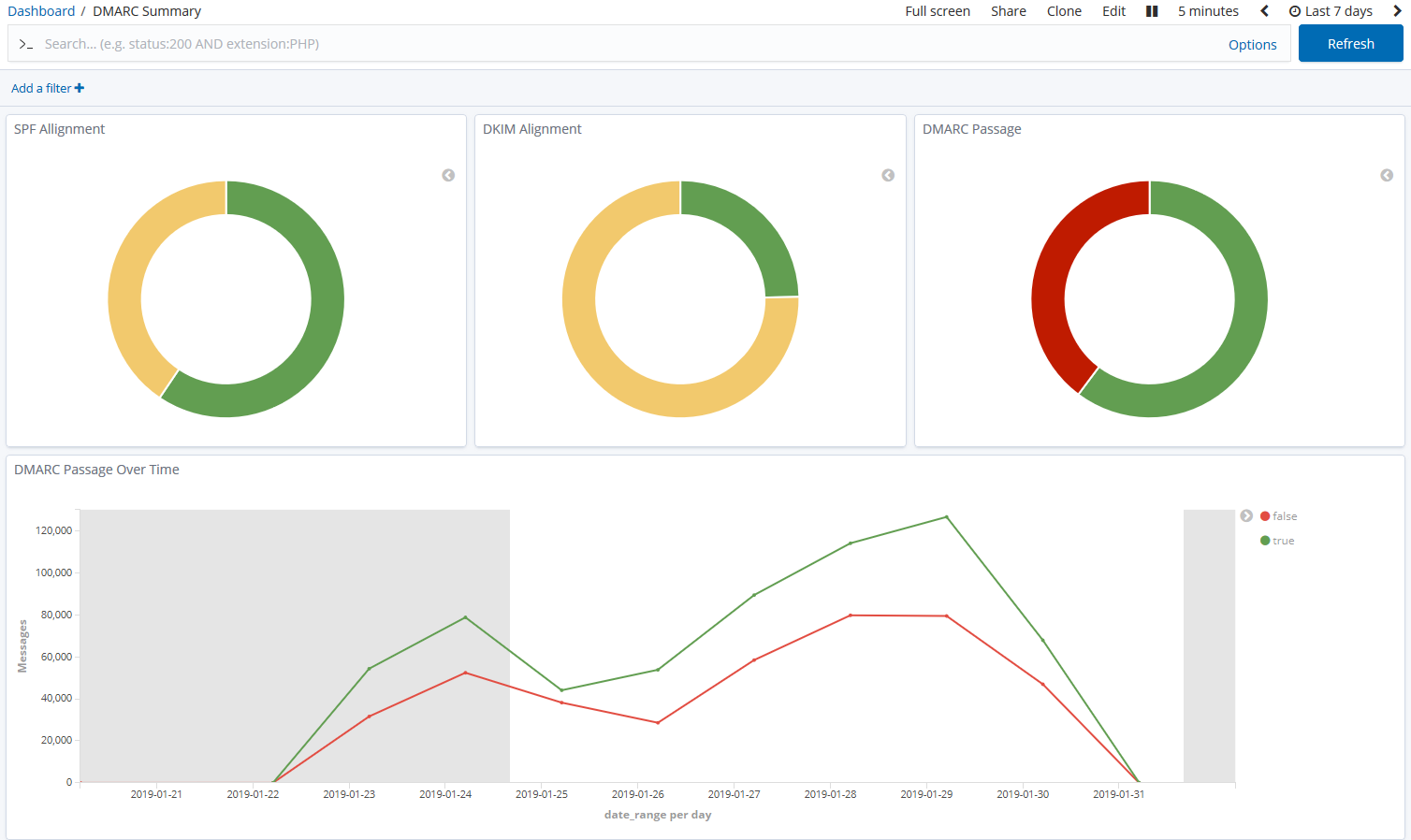
Task: Step back to the previous time range
Action: (x=1265, y=10)
